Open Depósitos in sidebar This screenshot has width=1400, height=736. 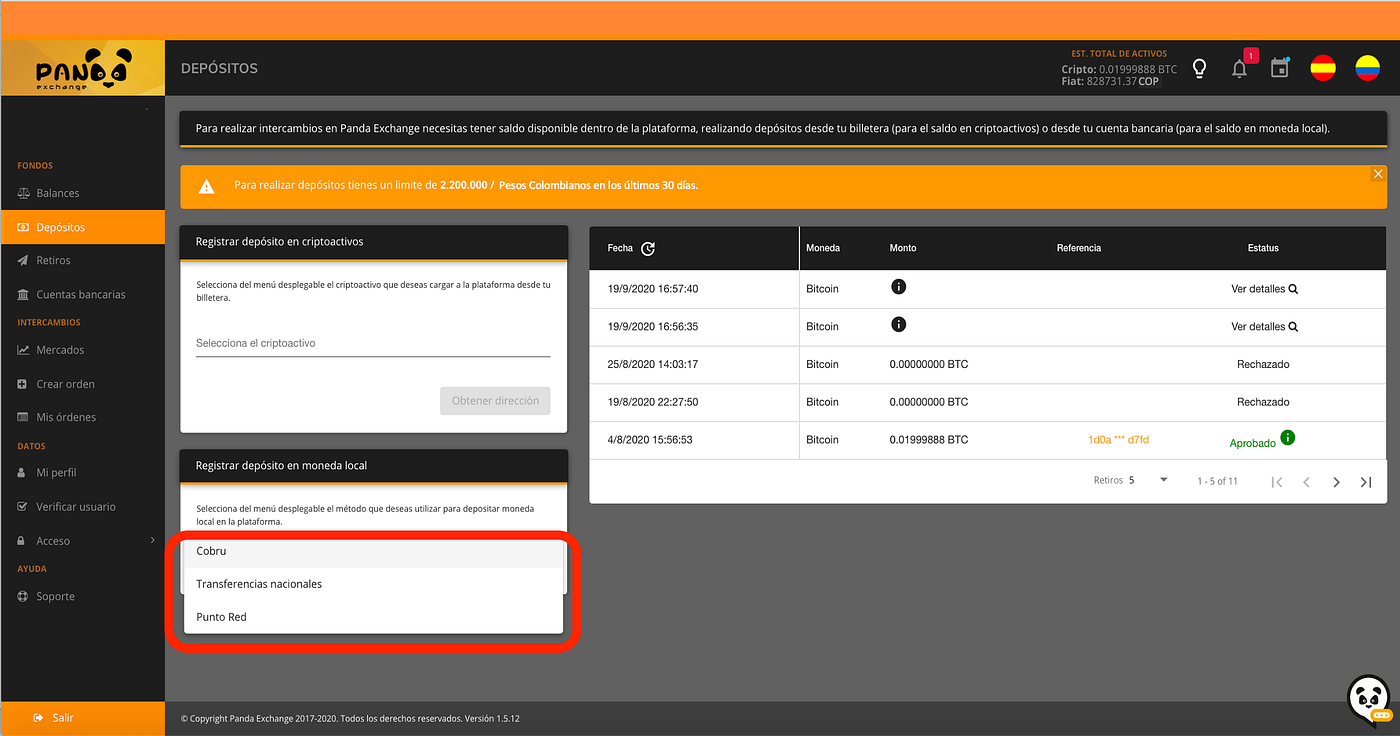[82, 227]
